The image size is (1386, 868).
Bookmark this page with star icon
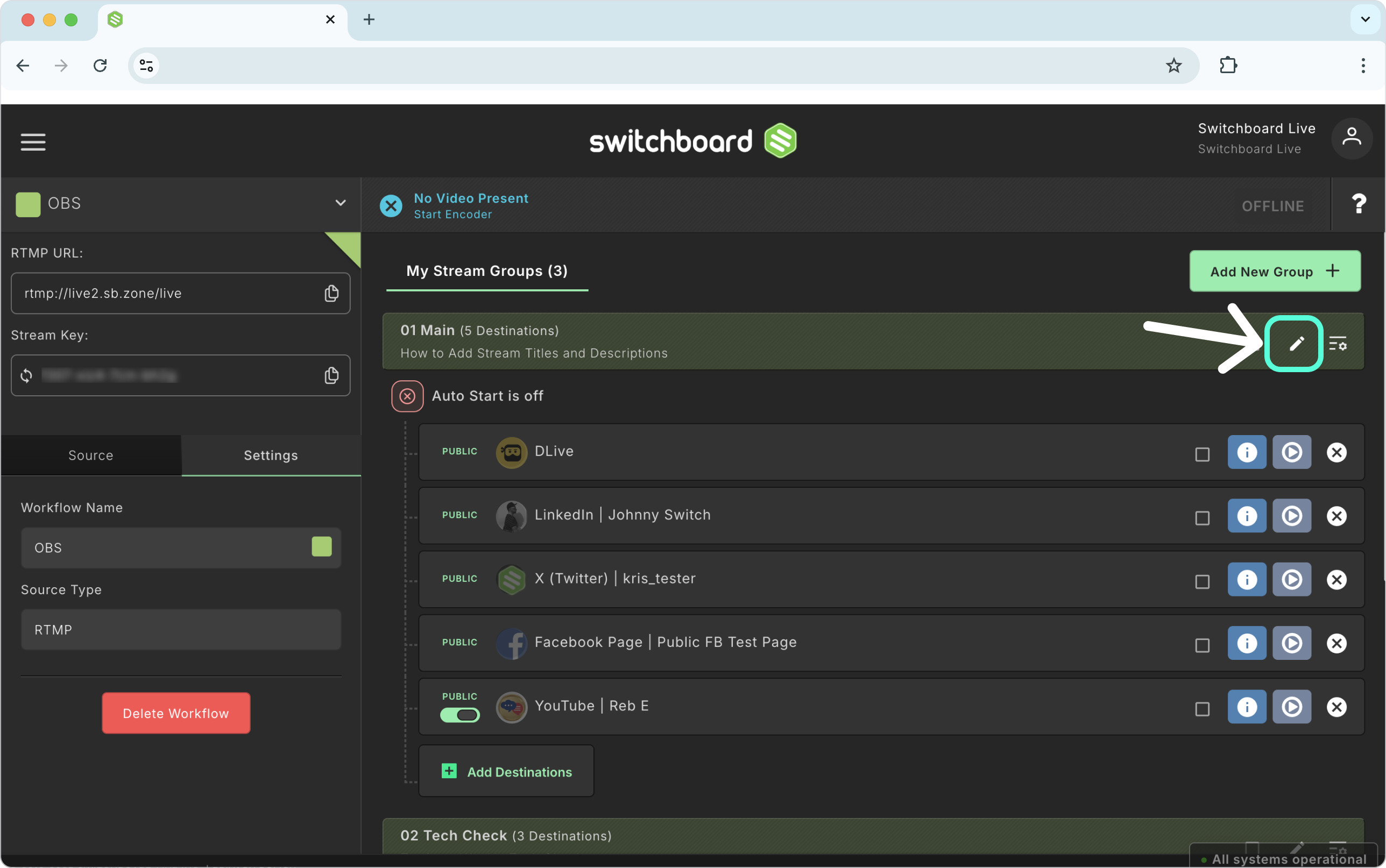(1173, 66)
